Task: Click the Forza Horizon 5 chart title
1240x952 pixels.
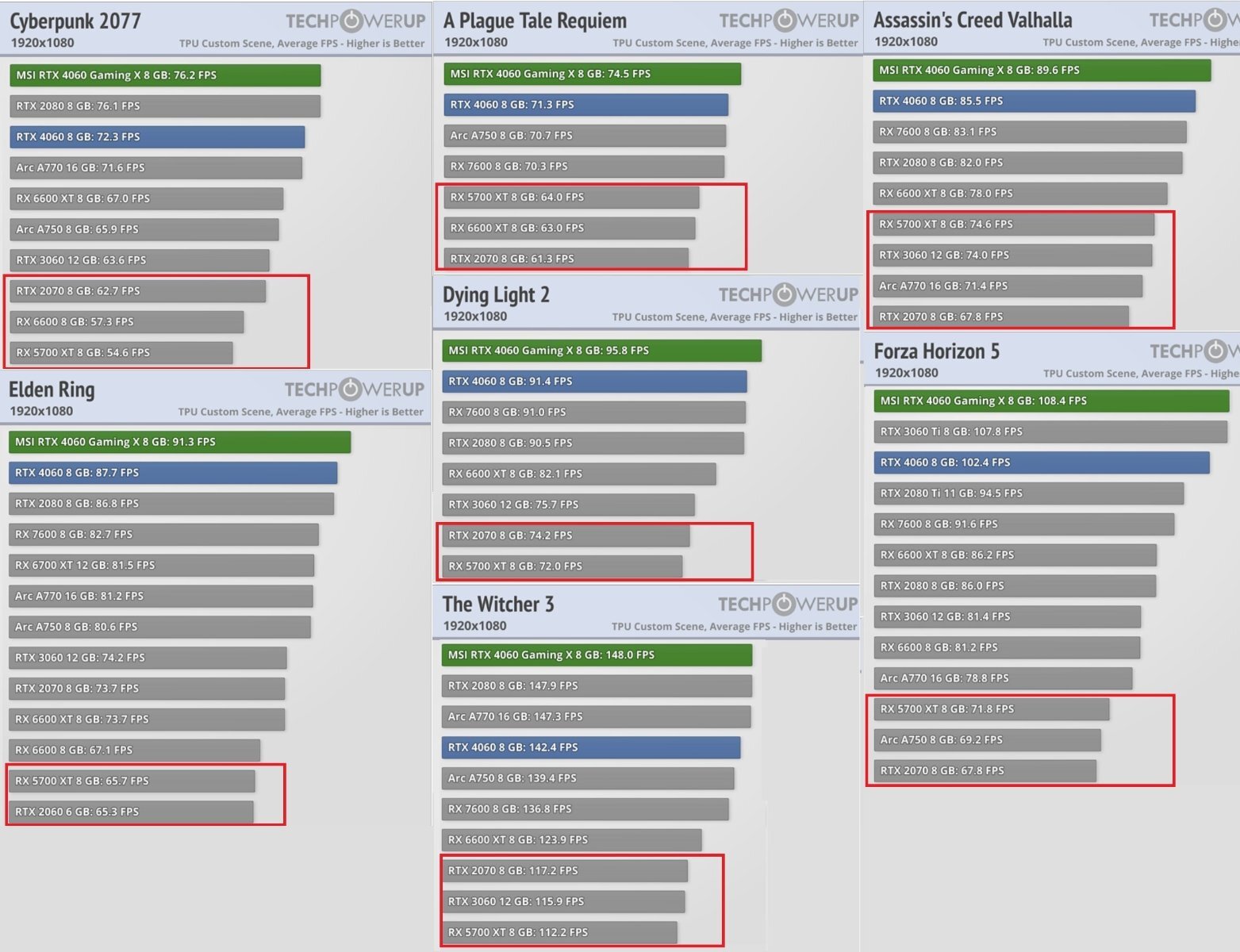Action: 936,351
